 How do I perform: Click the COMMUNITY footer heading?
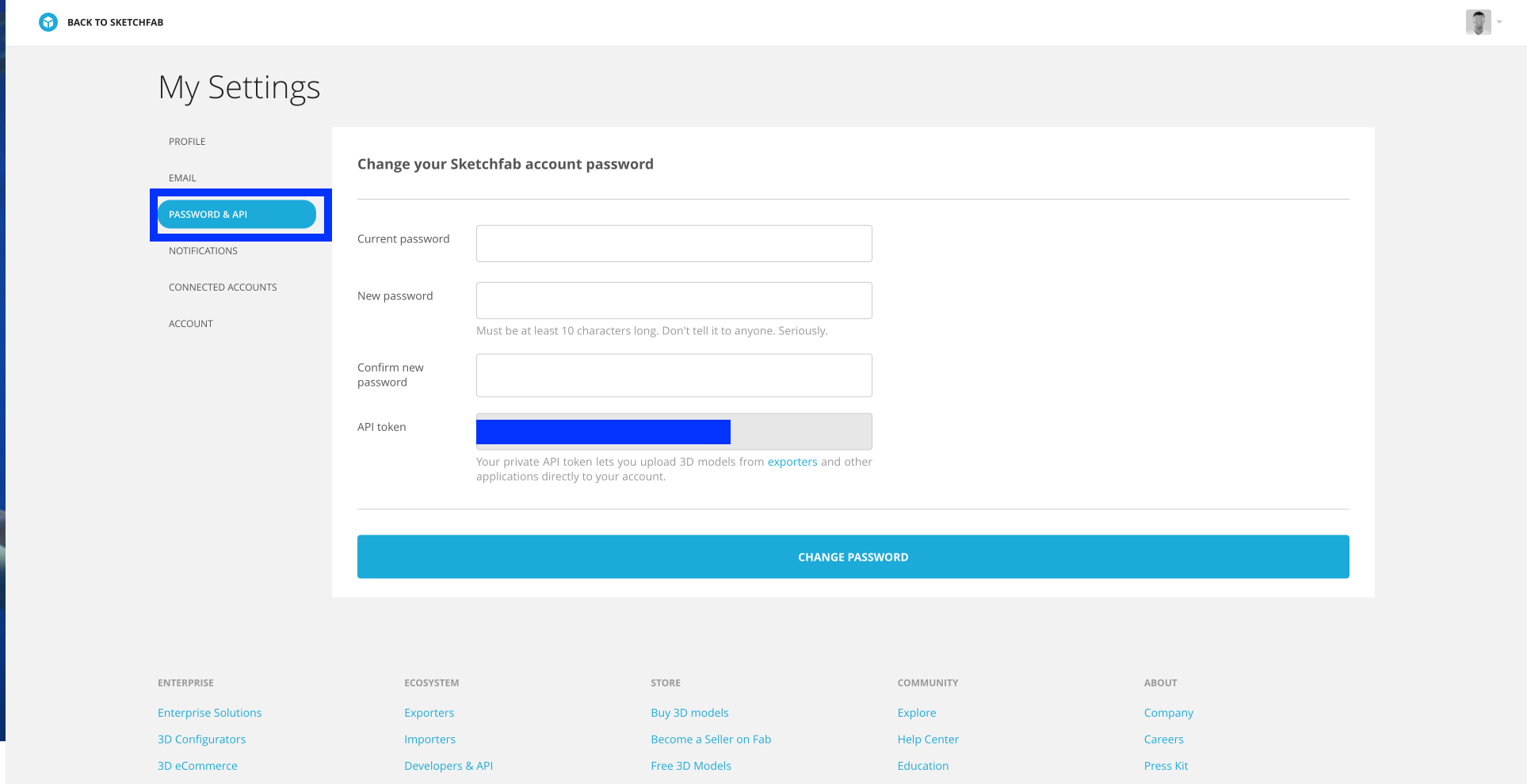tap(928, 683)
